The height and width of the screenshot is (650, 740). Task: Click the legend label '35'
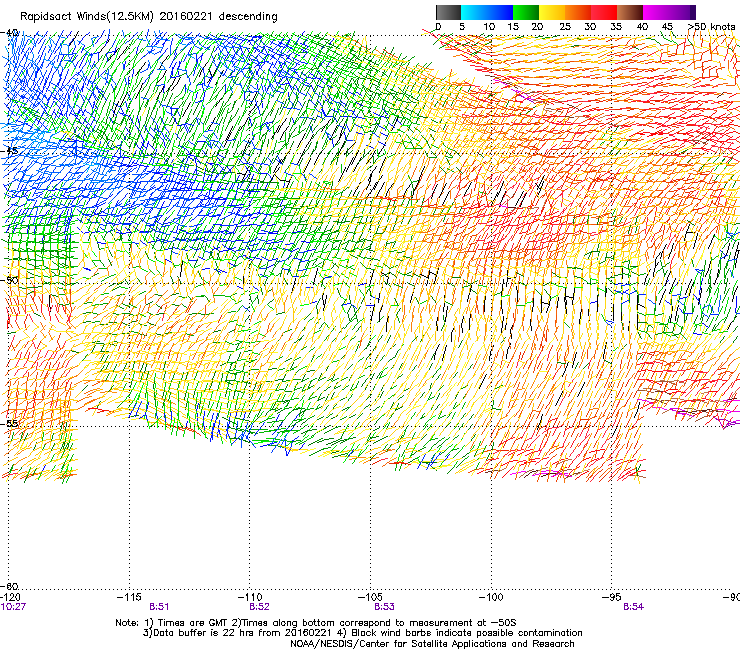616,27
